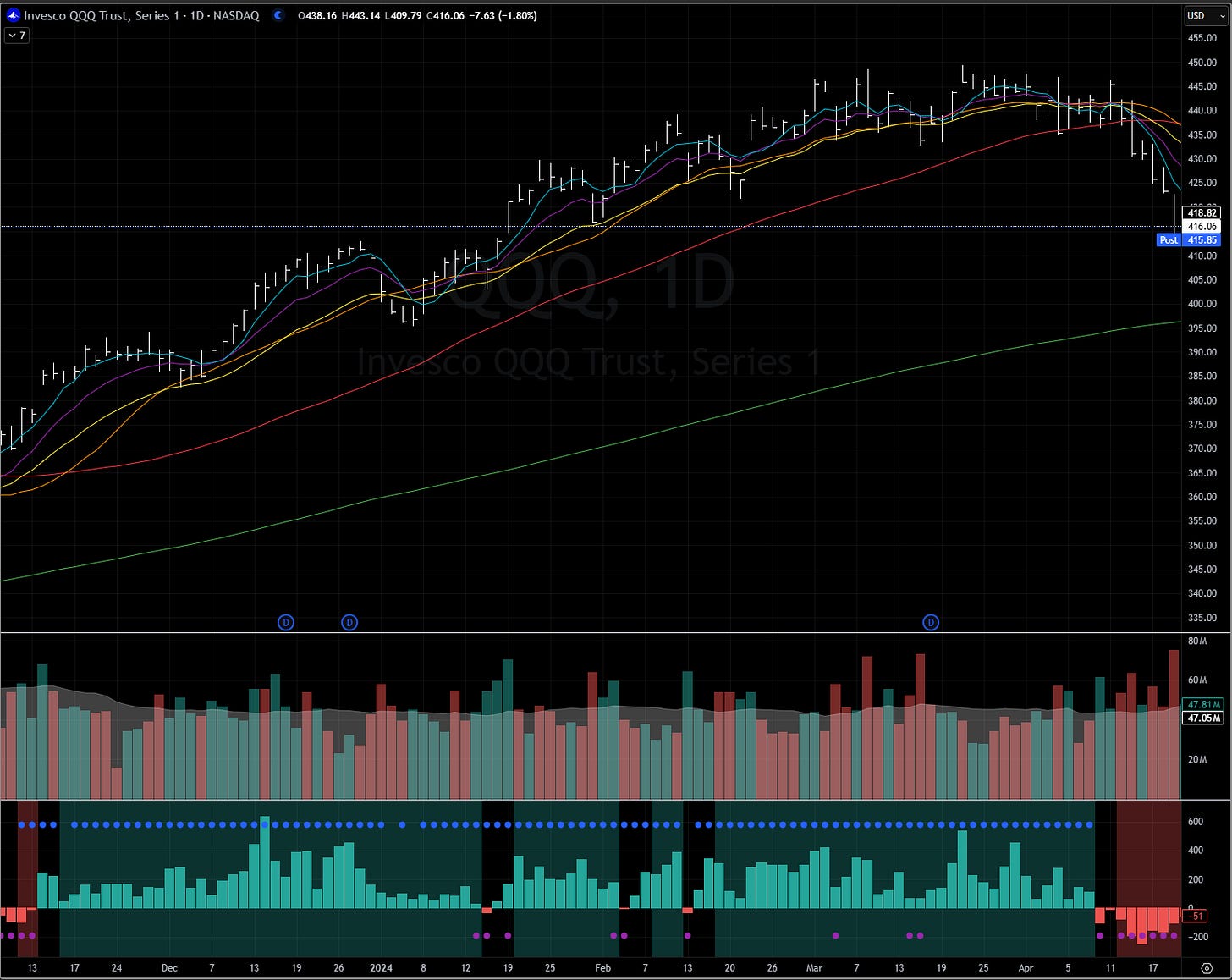Click the 455.00 price axis label
Viewport: 1232px width, 980px height.
pyautogui.click(x=1202, y=38)
